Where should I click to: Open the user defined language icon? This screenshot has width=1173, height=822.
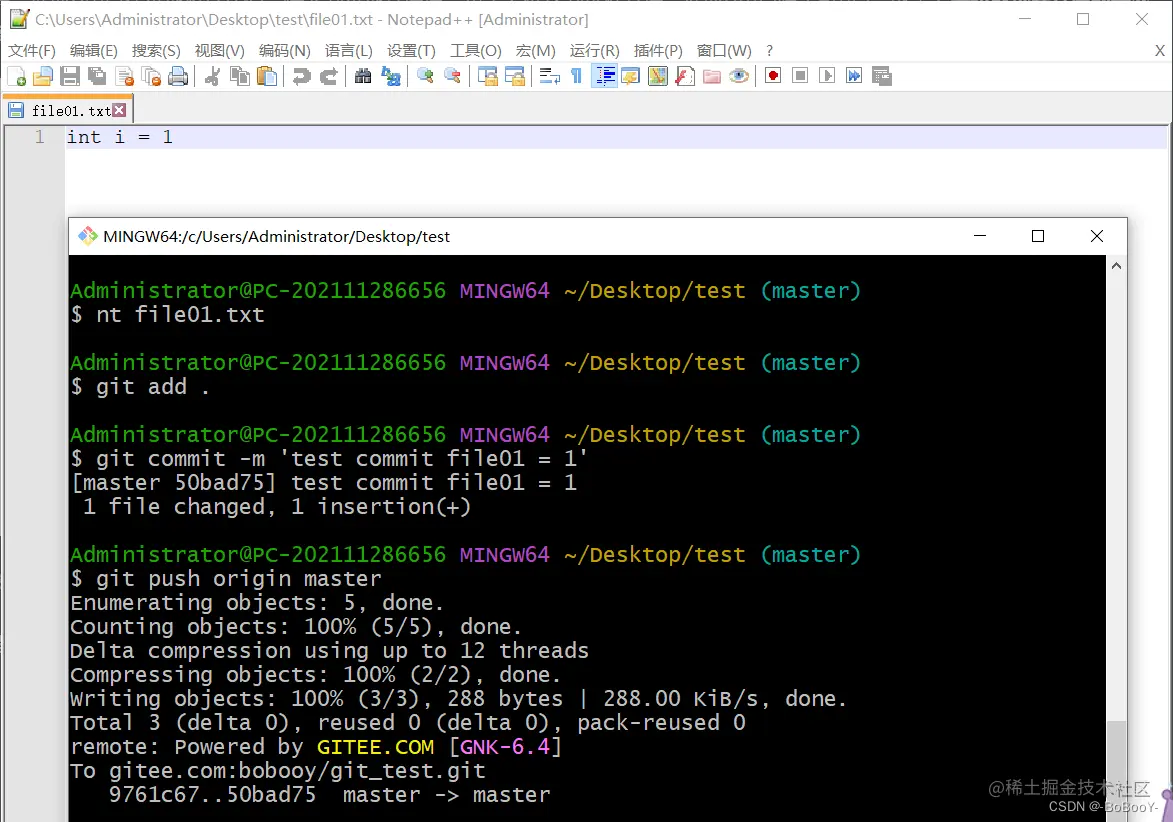click(x=631, y=76)
